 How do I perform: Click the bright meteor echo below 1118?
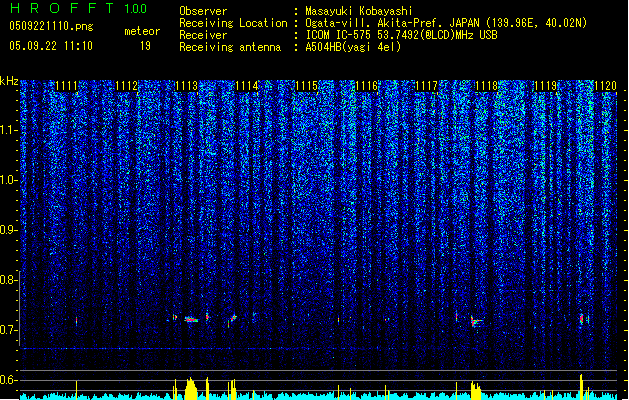[476, 321]
